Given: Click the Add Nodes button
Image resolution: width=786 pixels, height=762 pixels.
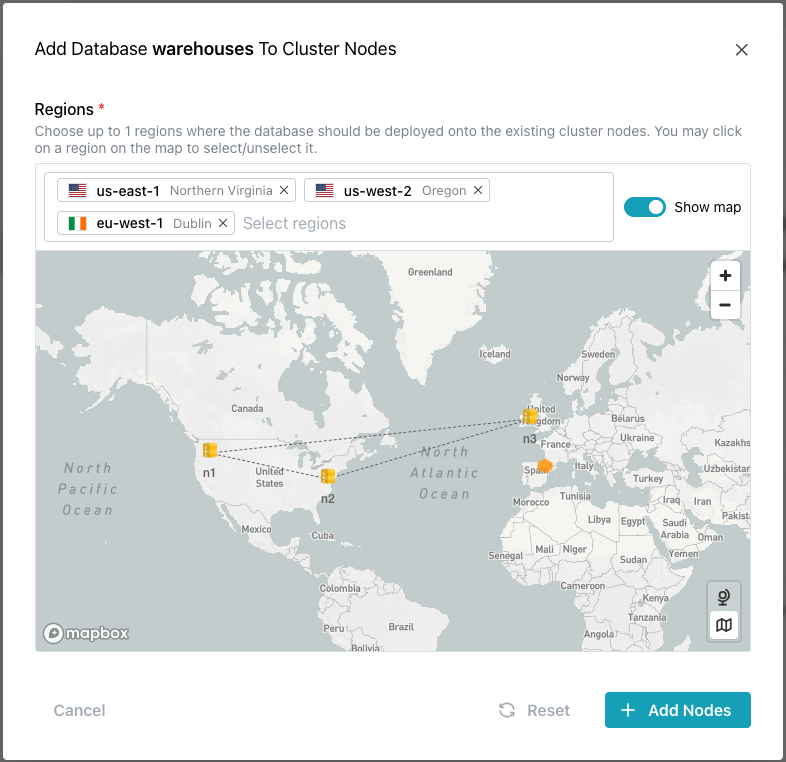Looking at the screenshot, I should coord(678,710).
